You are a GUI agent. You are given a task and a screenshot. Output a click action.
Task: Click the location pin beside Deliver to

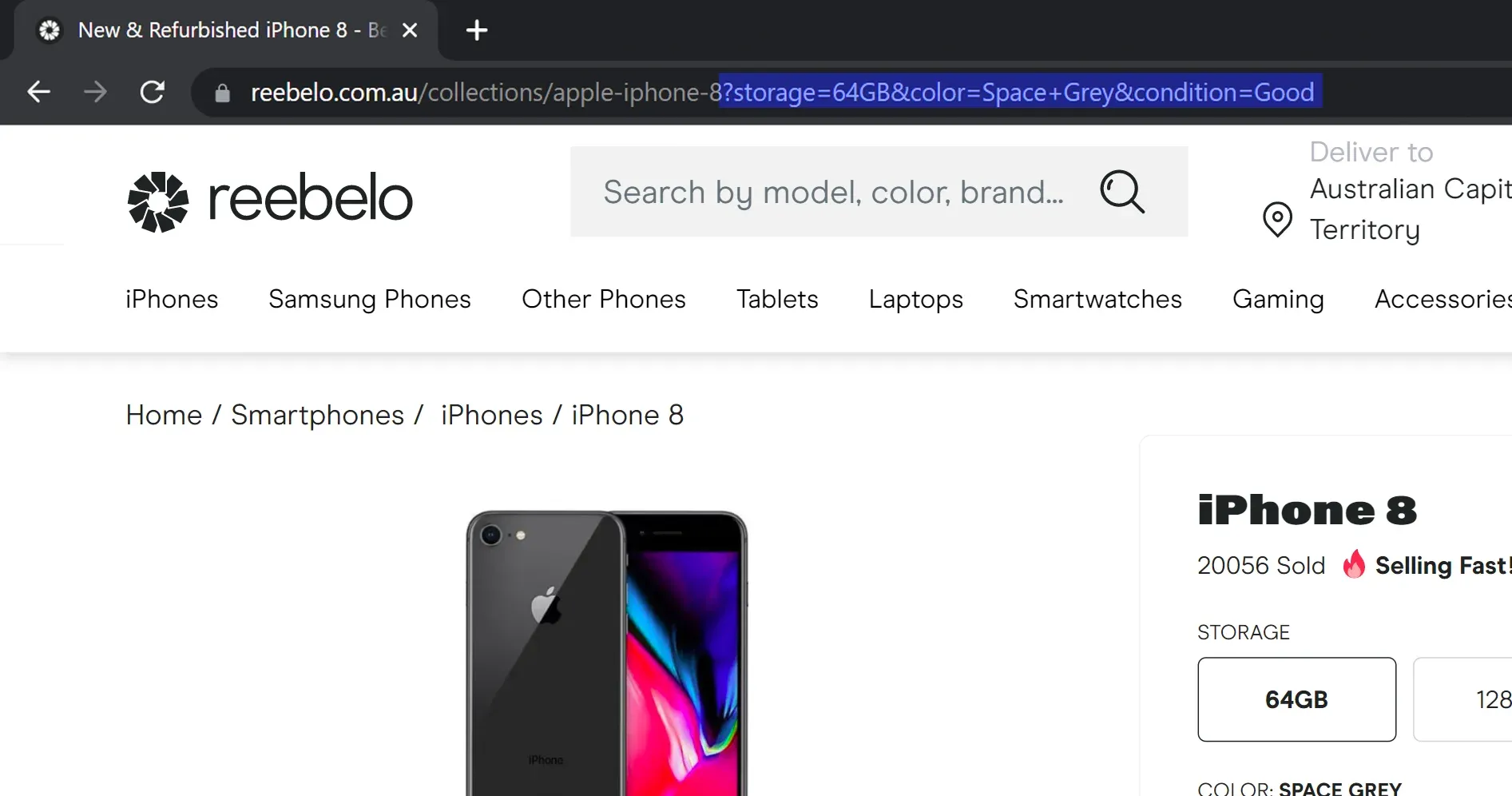click(1276, 219)
